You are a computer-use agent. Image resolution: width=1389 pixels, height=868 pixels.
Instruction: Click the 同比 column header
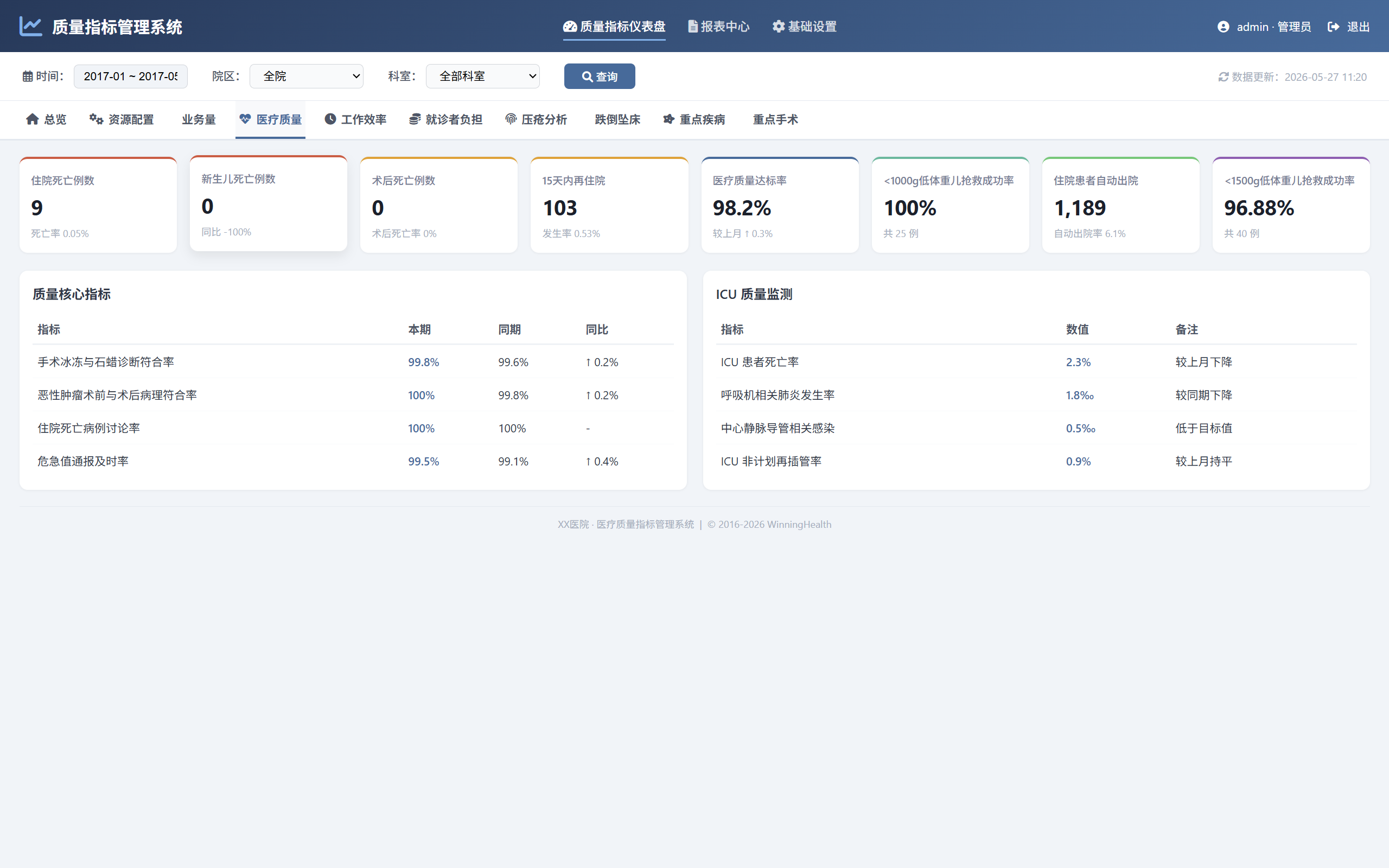pyautogui.click(x=597, y=329)
